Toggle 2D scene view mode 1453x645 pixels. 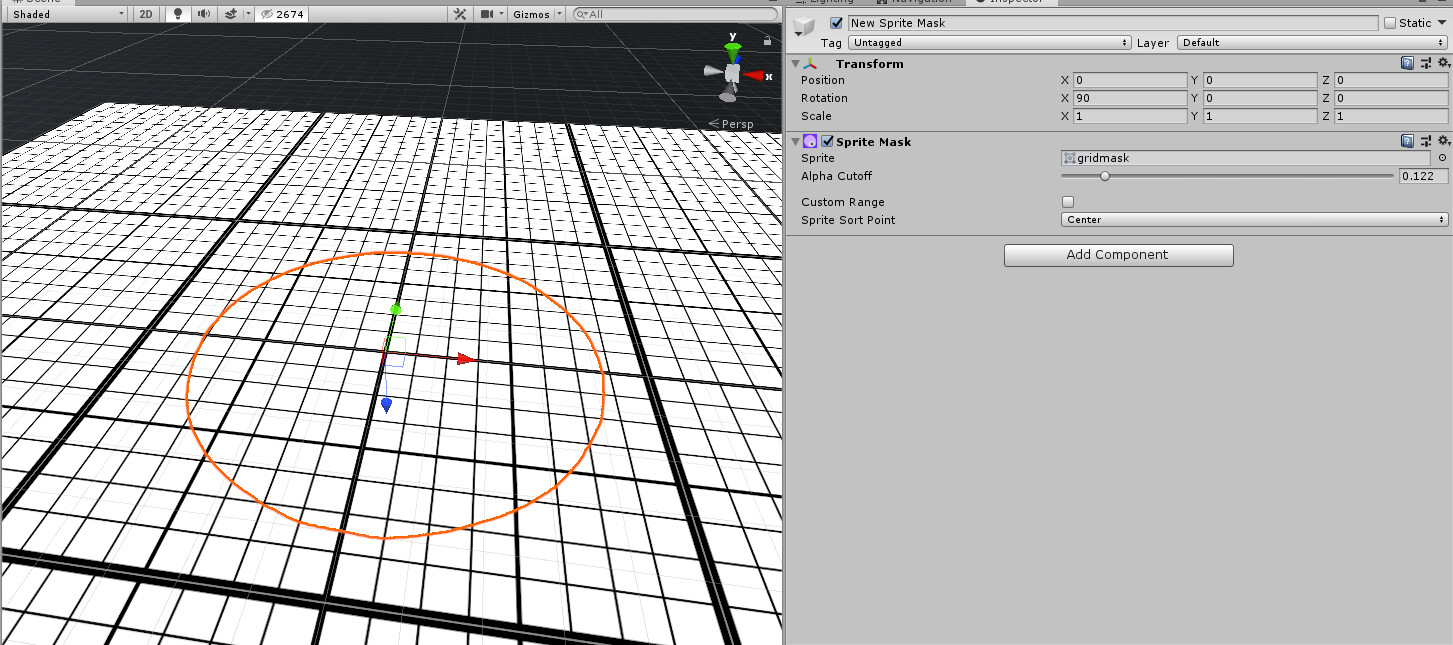tap(146, 14)
